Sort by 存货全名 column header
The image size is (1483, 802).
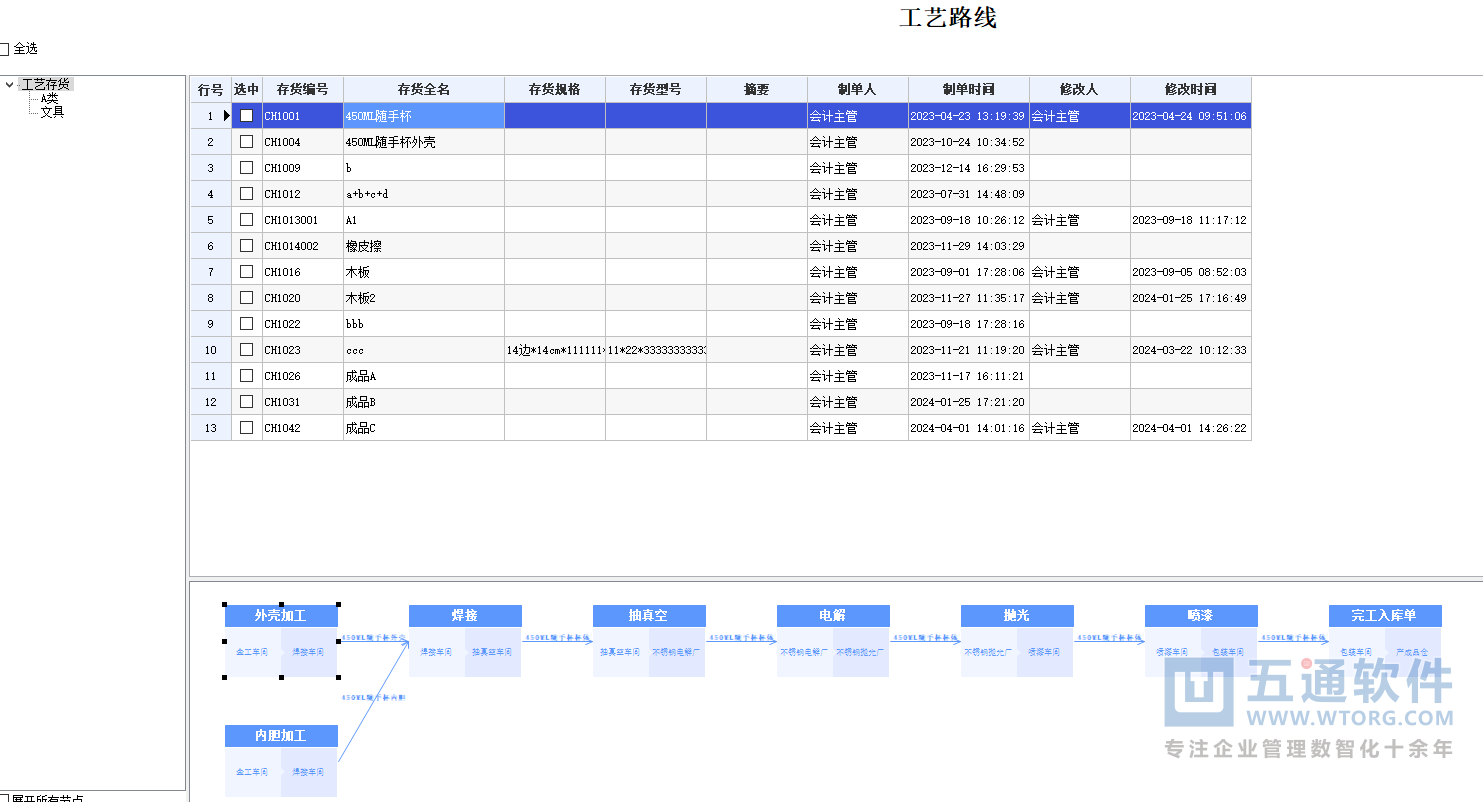pyautogui.click(x=424, y=89)
